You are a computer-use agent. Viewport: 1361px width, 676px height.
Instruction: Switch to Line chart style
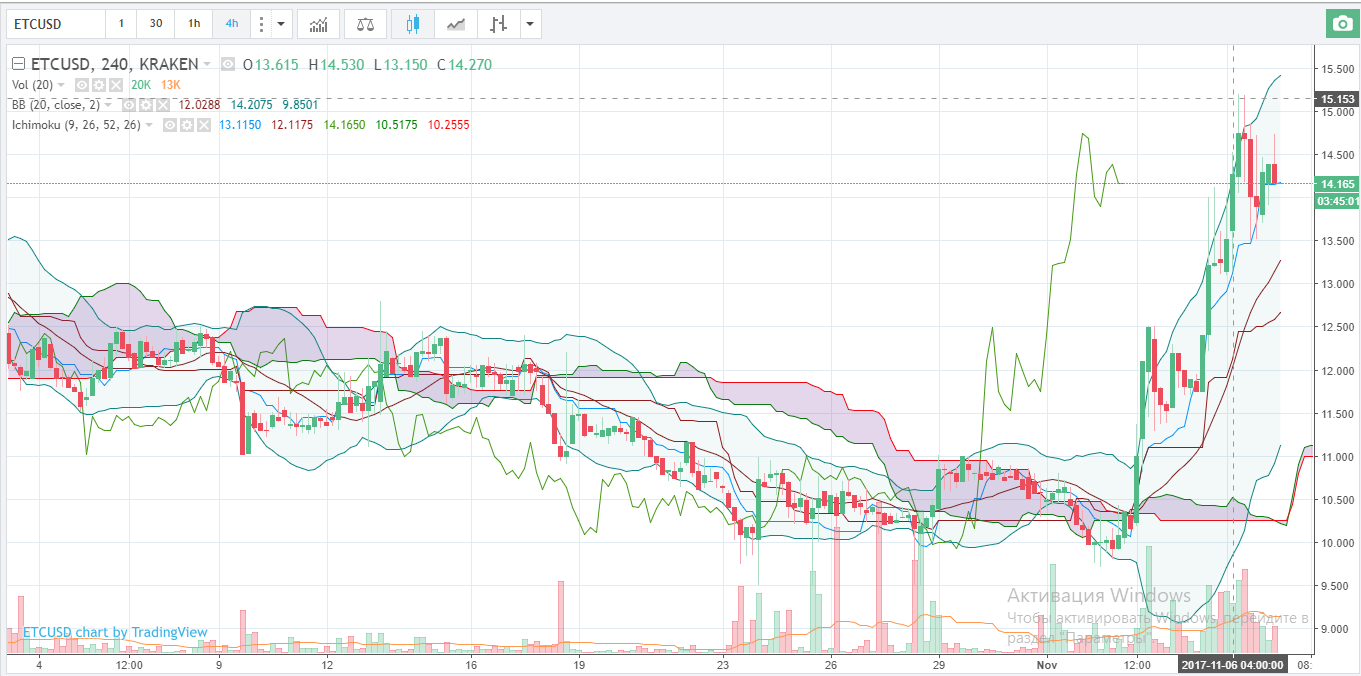click(x=455, y=24)
